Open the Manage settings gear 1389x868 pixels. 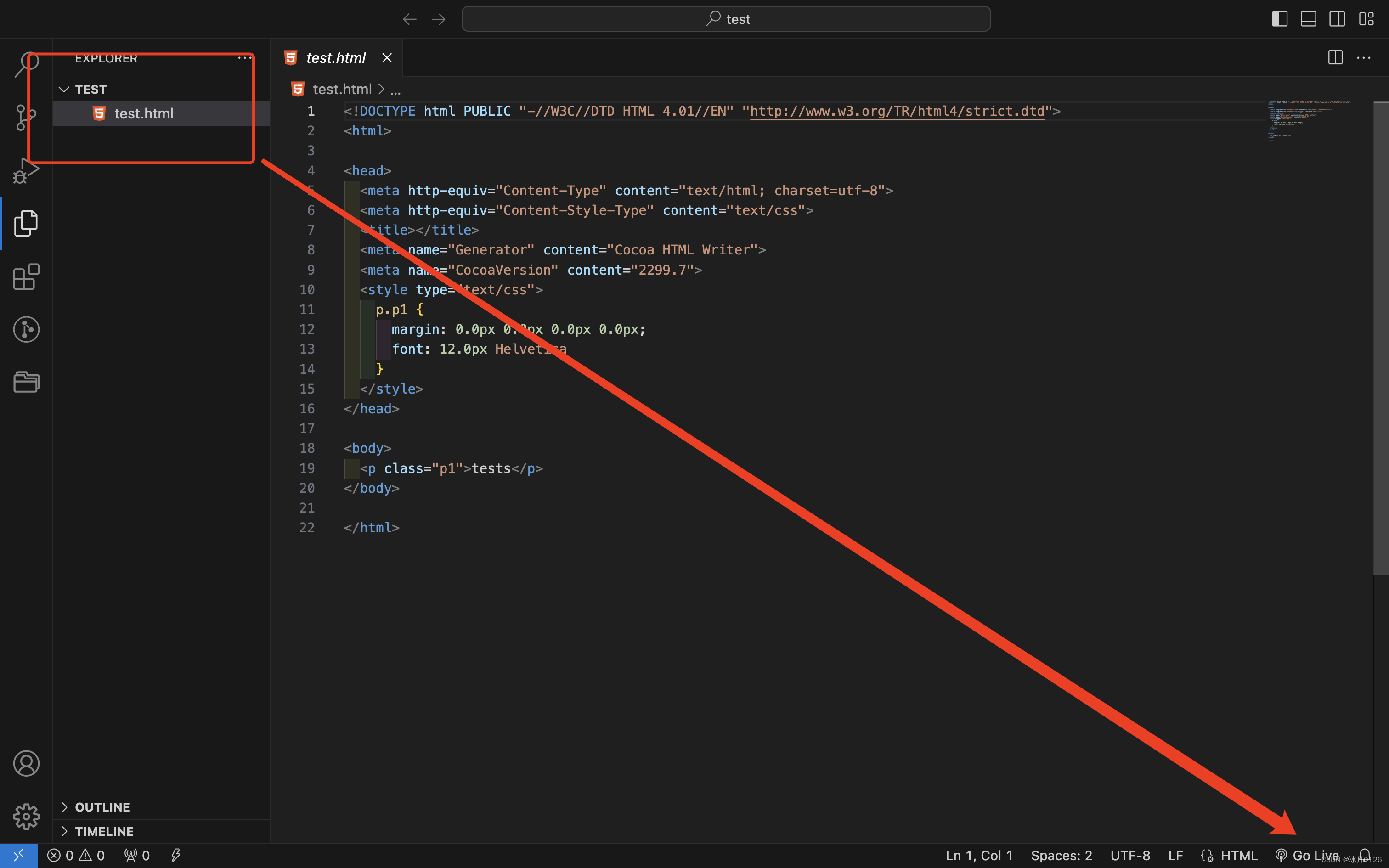[26, 816]
